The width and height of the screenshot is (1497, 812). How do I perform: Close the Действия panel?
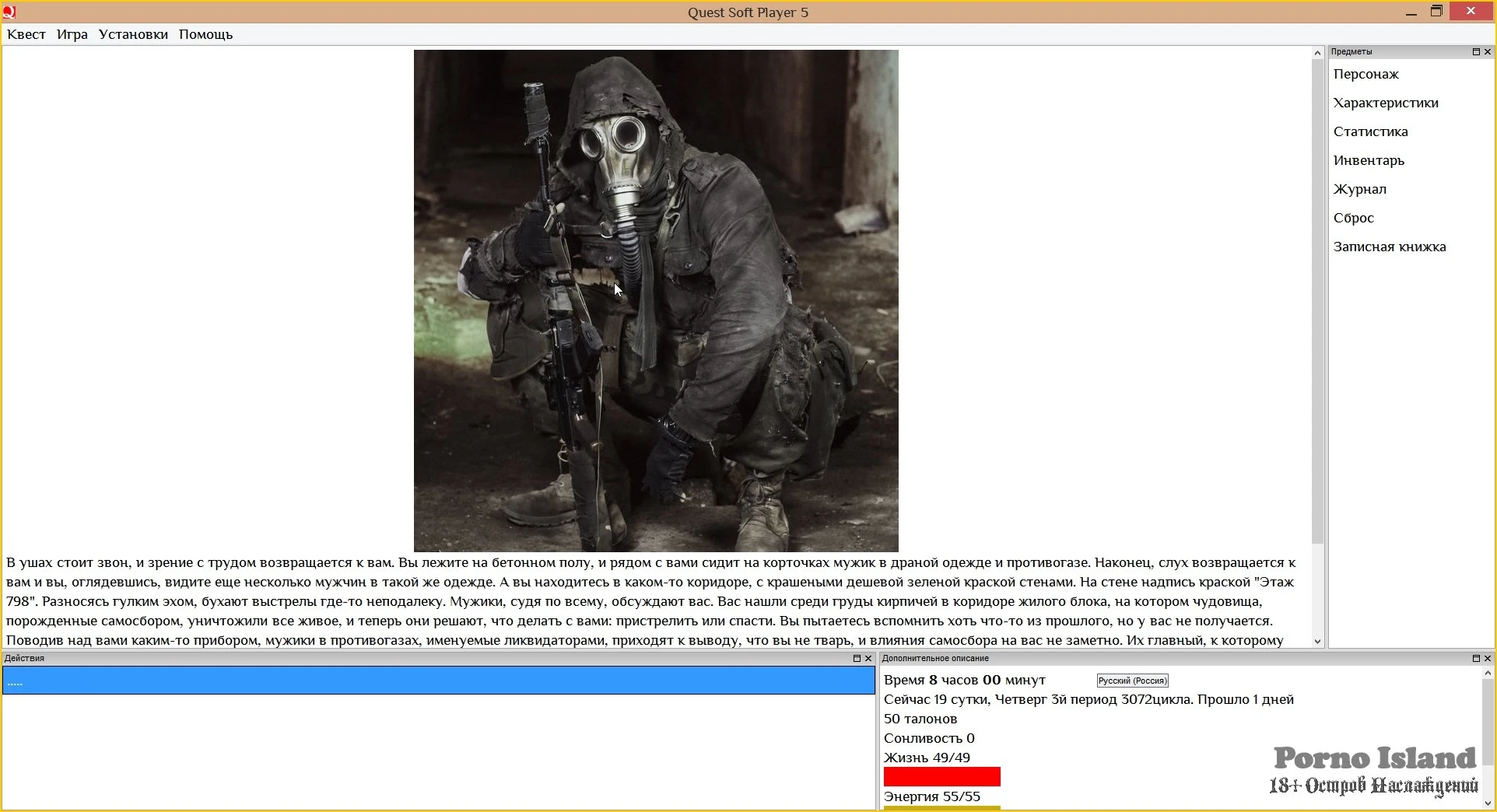[x=868, y=659]
